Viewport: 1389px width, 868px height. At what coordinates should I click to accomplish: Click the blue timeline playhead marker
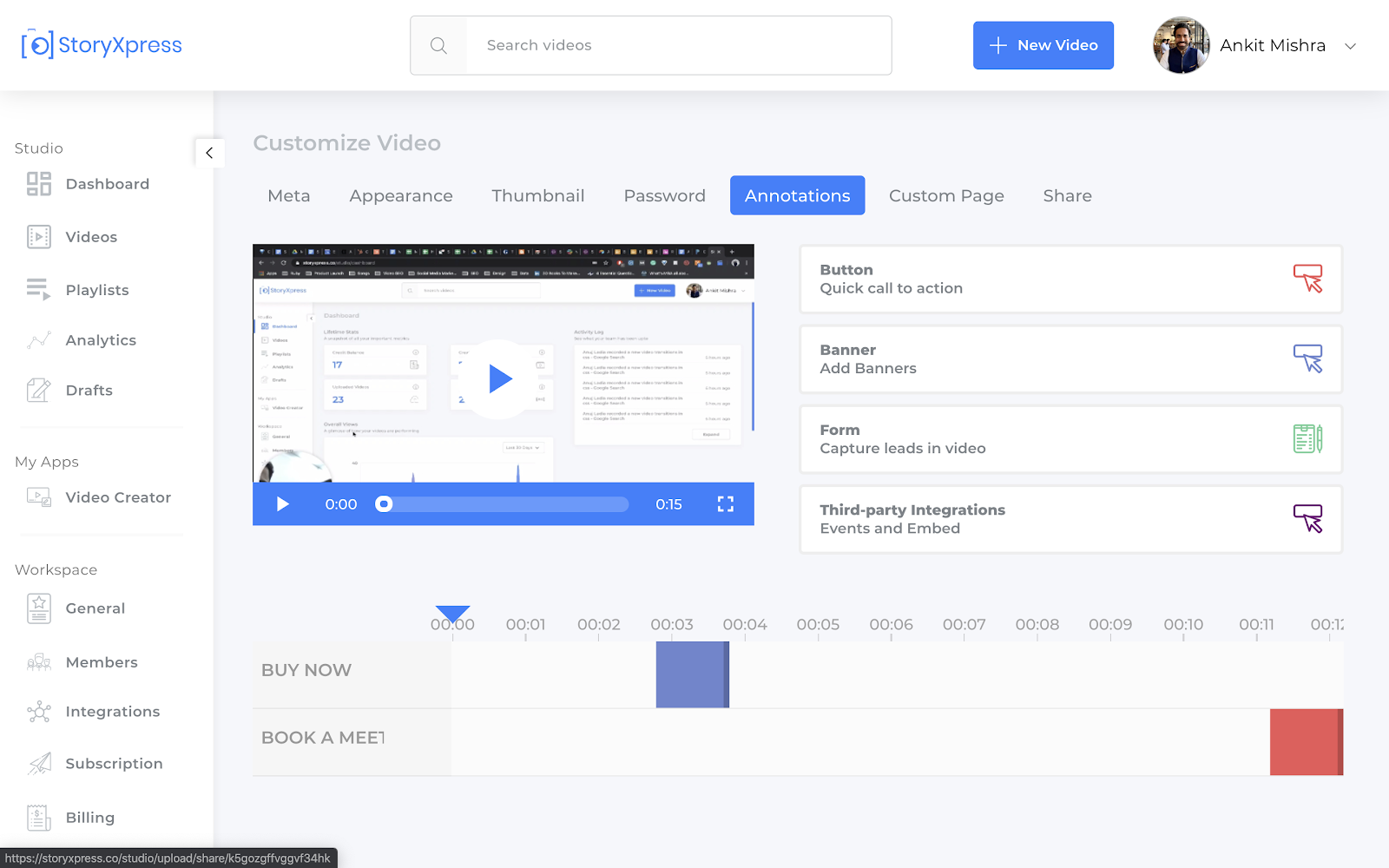452,615
